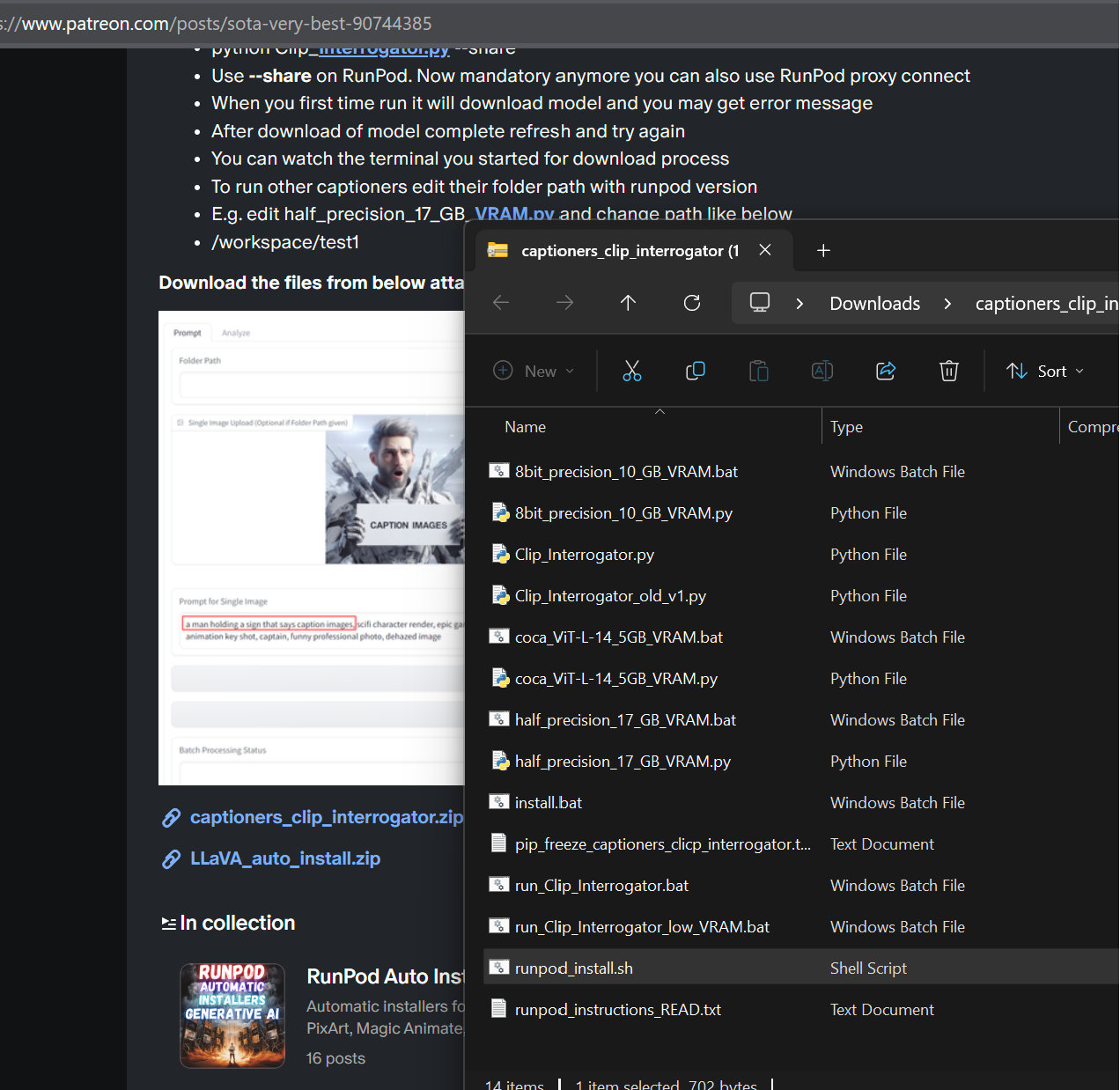
Task: Download captioners_clip_interrogator.zip attachment
Action: pyautogui.click(x=327, y=818)
